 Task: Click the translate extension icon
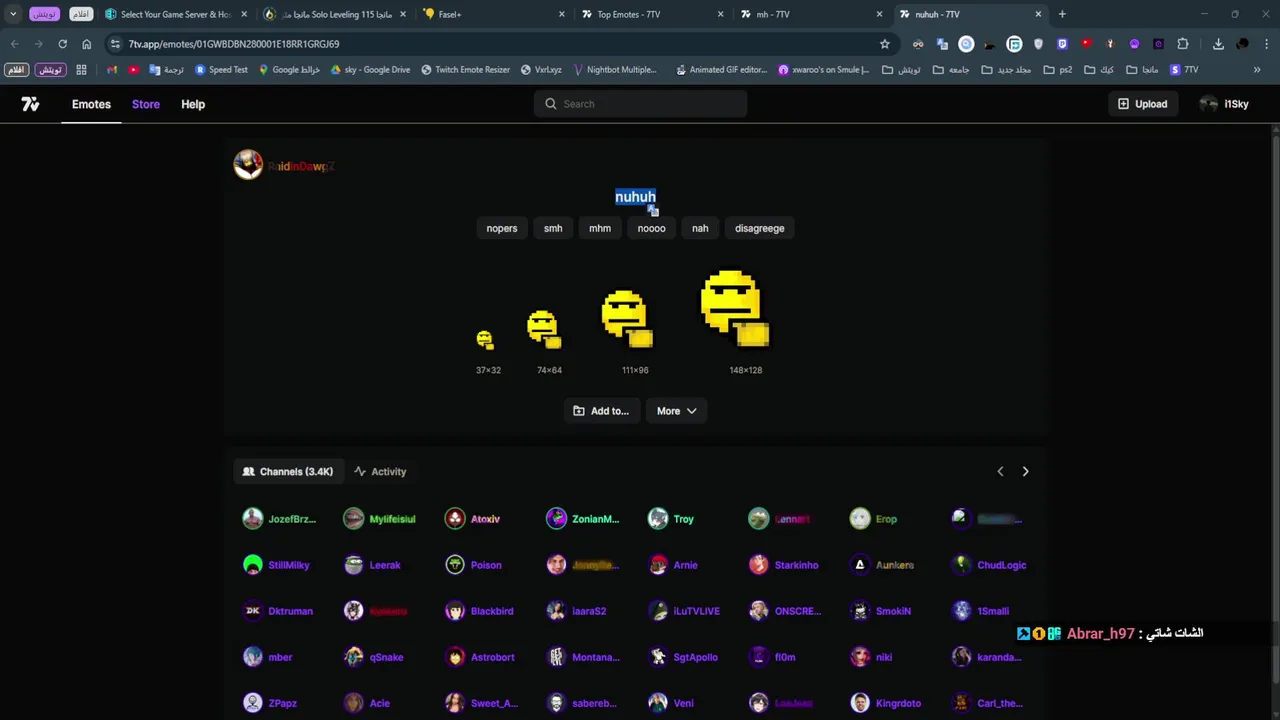(x=942, y=44)
